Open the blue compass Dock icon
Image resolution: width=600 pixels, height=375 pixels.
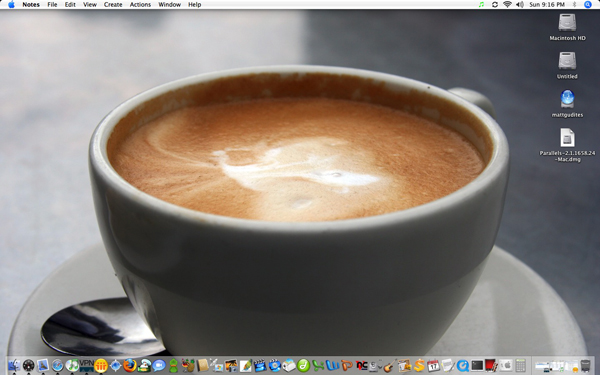coord(116,365)
